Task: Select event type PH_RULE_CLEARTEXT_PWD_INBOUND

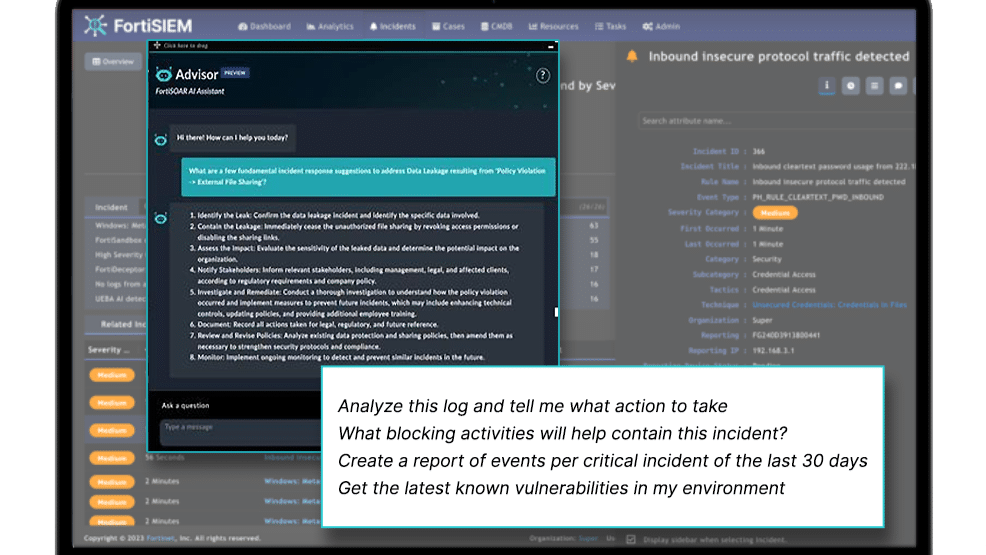Action: pyautogui.click(x=818, y=197)
